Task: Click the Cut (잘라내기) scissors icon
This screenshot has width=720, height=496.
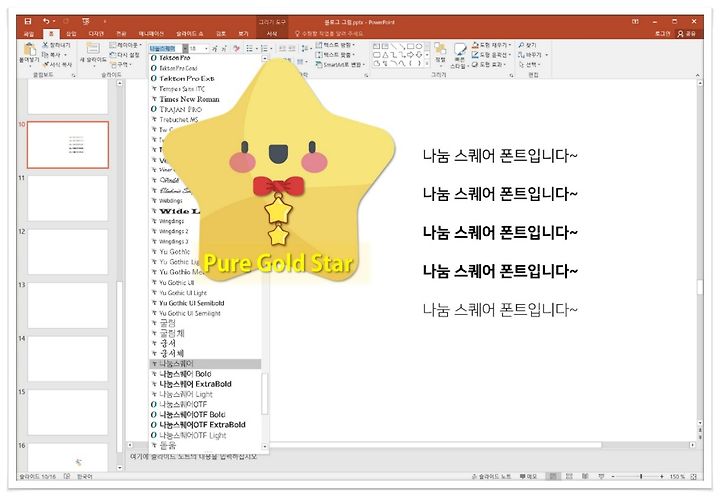Action: 45,45
